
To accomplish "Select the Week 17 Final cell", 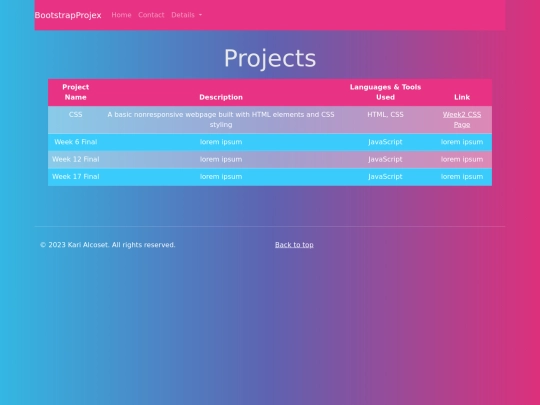I will [75, 177].
